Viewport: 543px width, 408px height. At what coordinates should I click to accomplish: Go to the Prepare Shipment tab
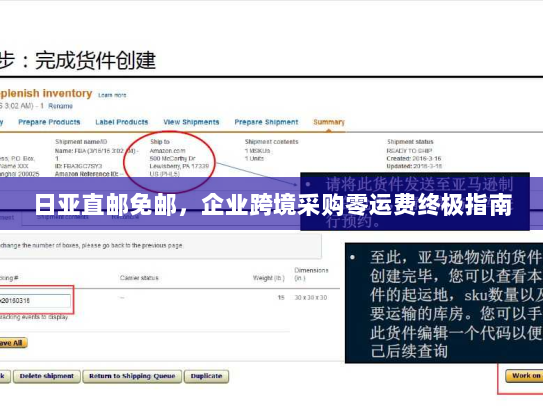[266, 122]
